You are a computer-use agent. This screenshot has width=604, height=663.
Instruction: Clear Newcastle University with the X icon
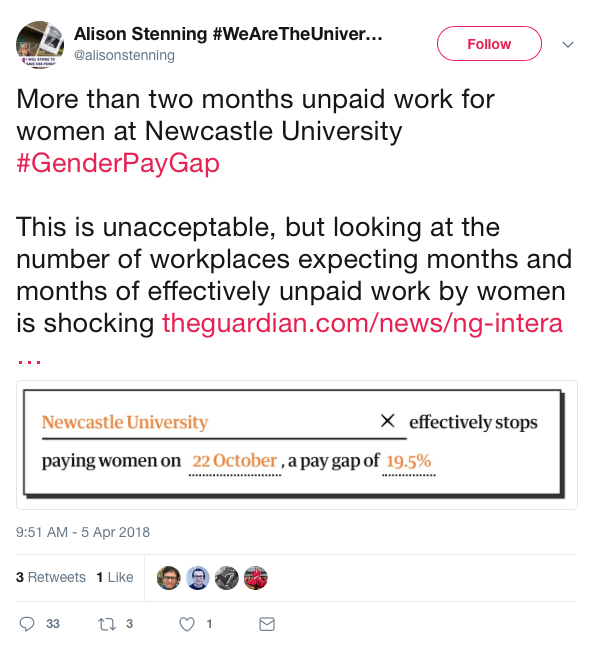pyautogui.click(x=387, y=421)
